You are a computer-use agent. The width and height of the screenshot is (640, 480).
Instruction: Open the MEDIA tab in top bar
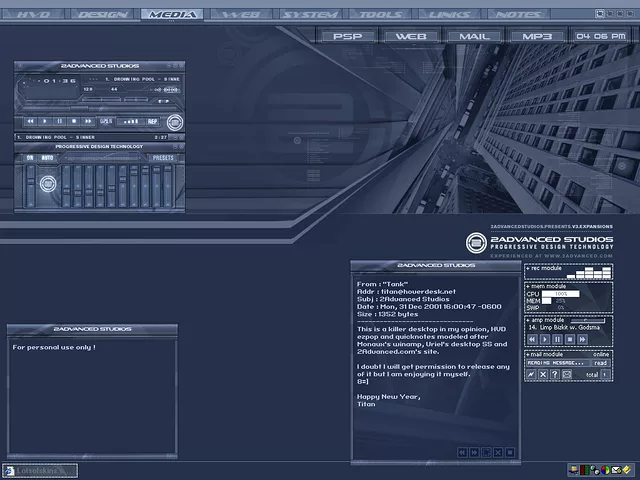click(173, 15)
